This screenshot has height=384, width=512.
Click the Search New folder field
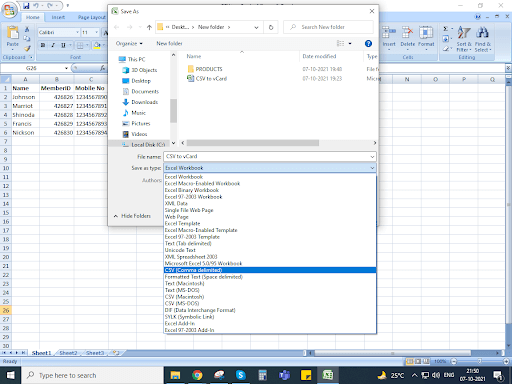point(328,27)
